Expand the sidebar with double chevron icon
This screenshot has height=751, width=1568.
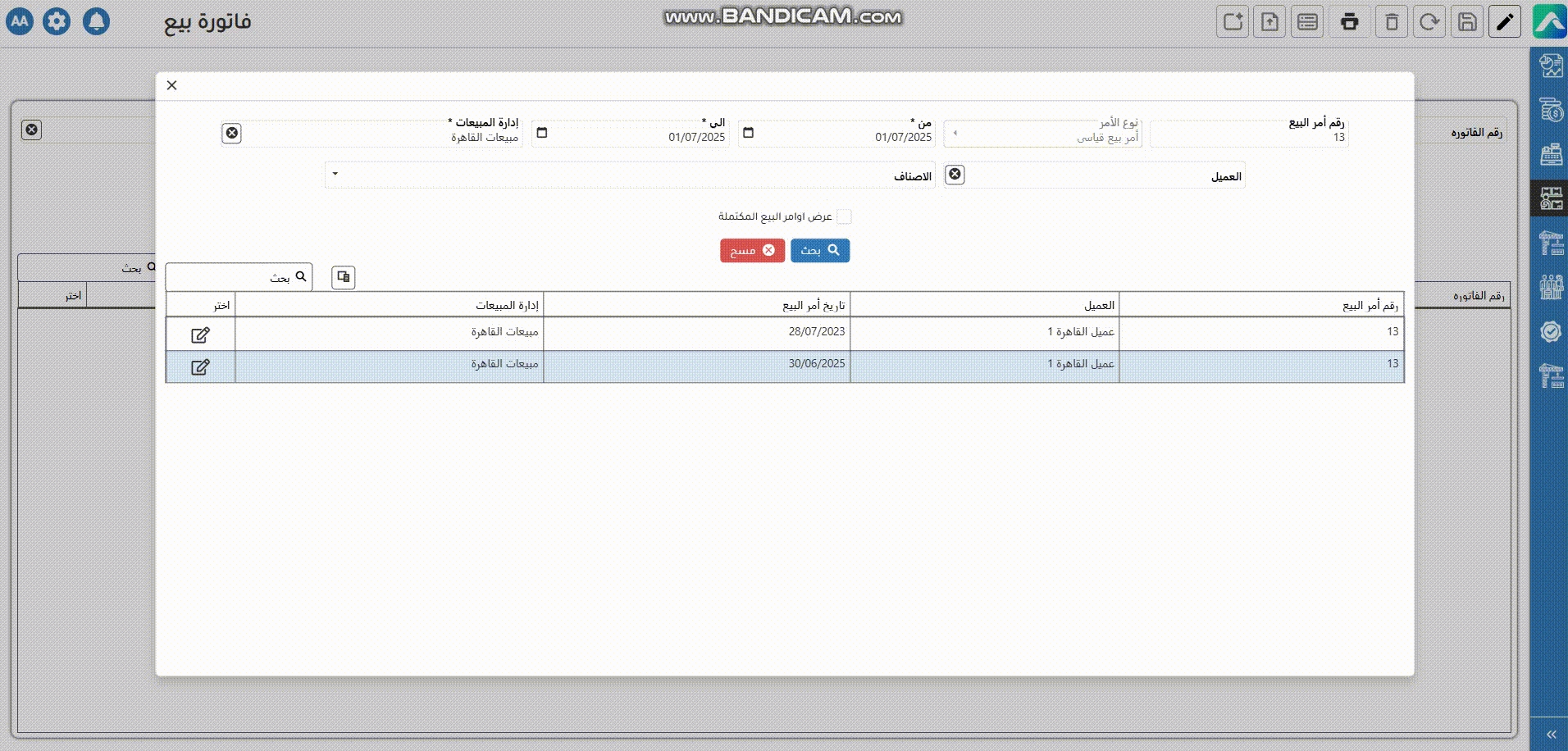coord(1551,734)
